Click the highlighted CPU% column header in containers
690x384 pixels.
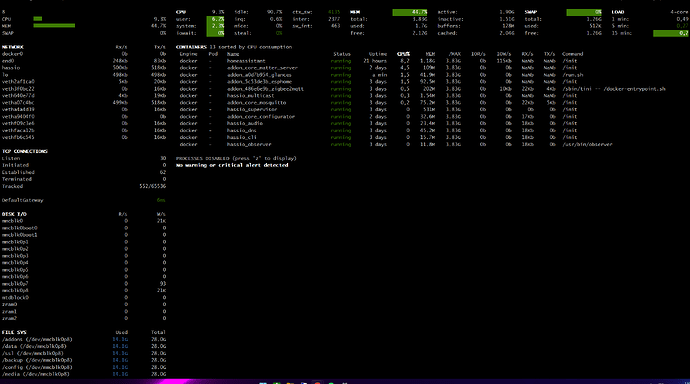click(403, 54)
